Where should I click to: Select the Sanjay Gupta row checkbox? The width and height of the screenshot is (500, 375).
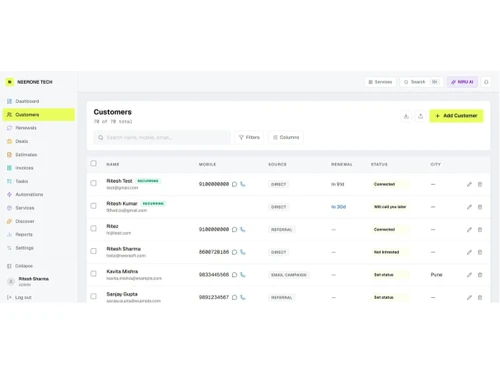click(94, 296)
